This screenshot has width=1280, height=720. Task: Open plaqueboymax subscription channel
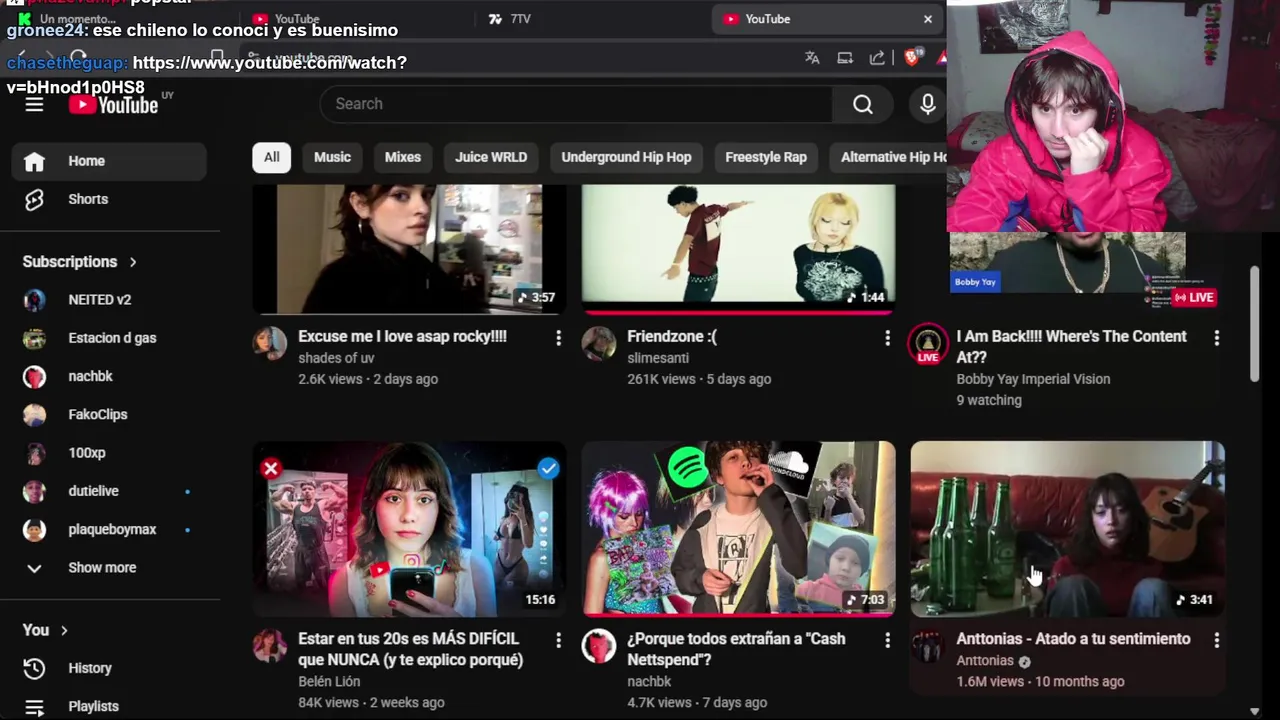tap(109, 530)
